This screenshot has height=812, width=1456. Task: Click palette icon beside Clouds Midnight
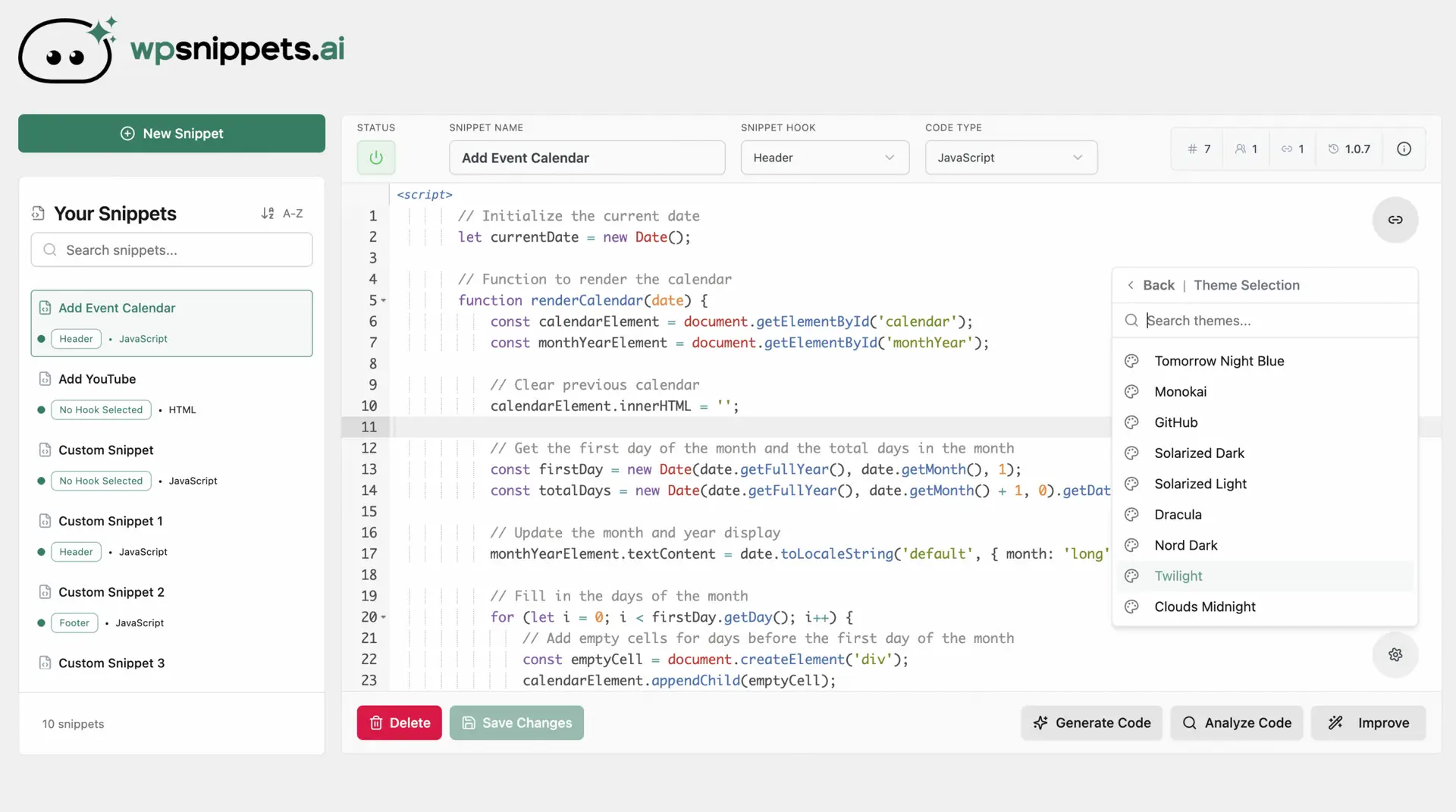[1131, 607]
